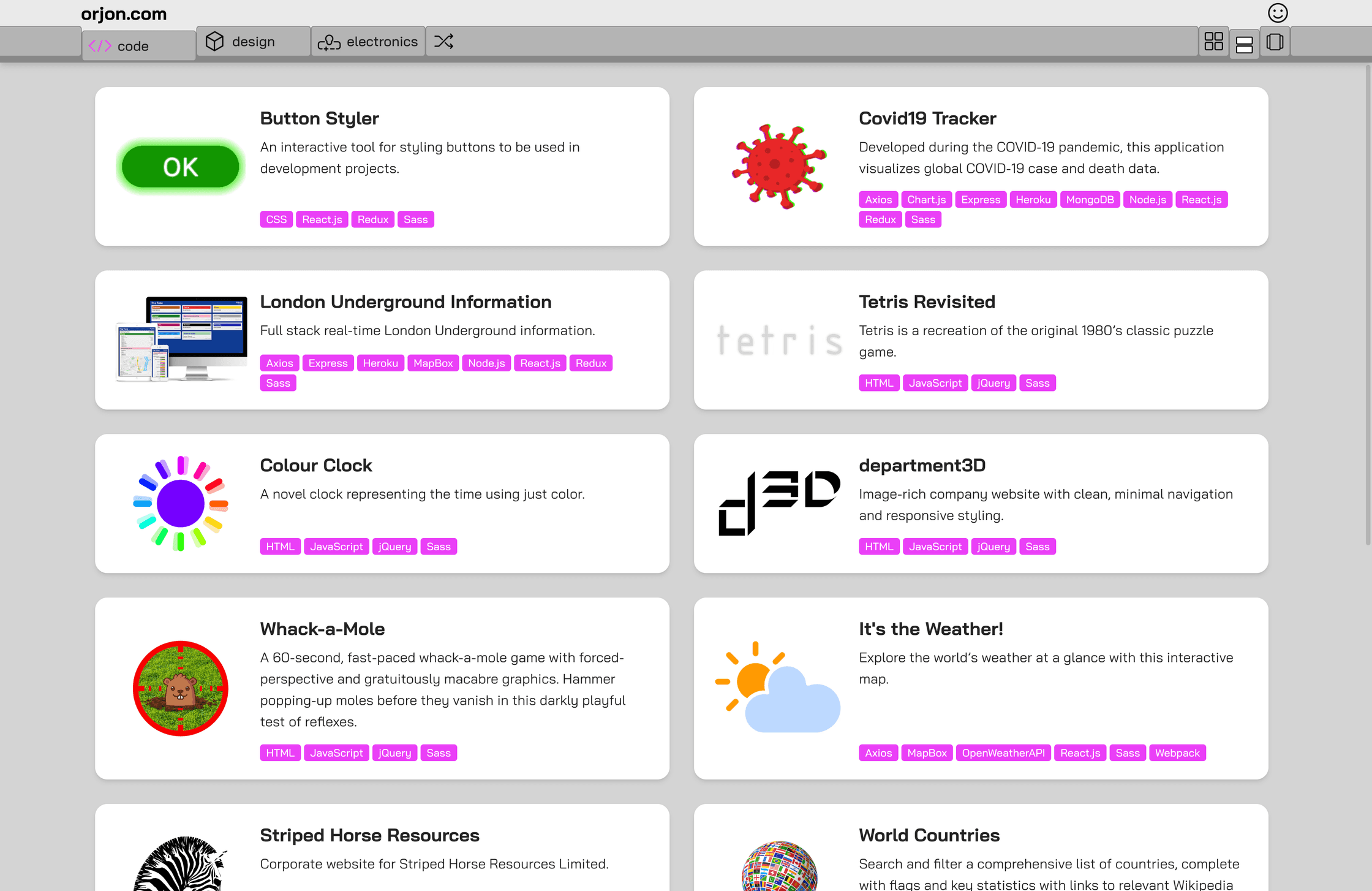Click the shuffle random icon
Screen dimensions: 1372x891
coord(444,42)
